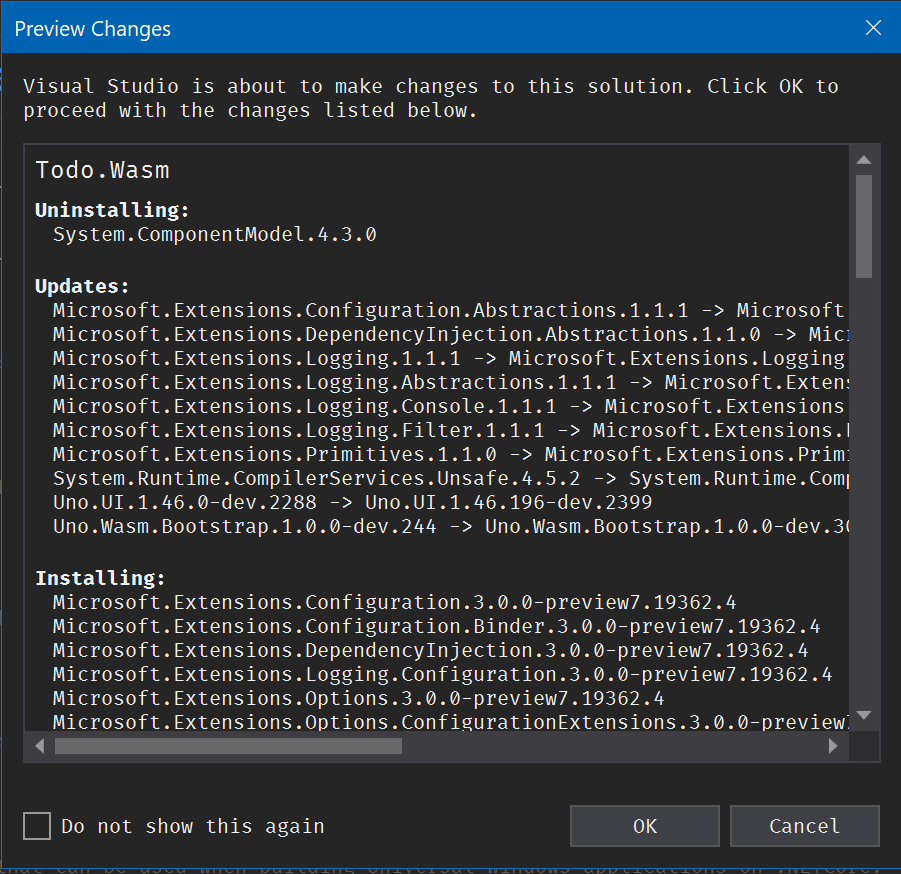Click the 'Installing:' section label
901x874 pixels.
tap(100, 578)
